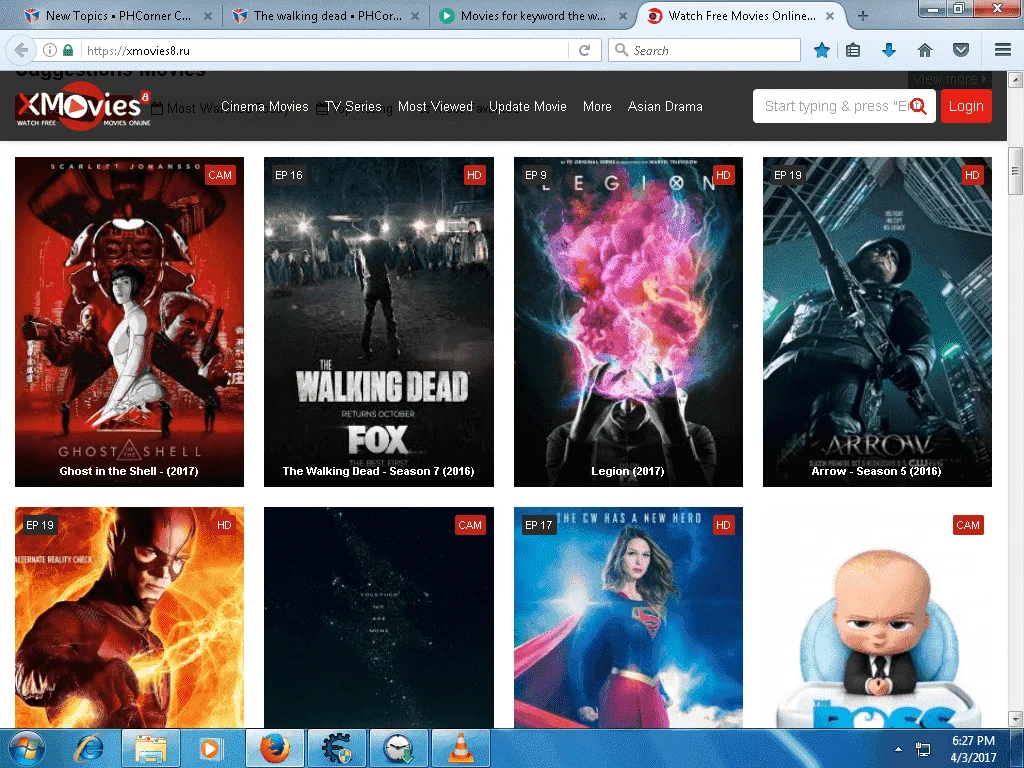Open the downloads arrow icon

coord(889,50)
